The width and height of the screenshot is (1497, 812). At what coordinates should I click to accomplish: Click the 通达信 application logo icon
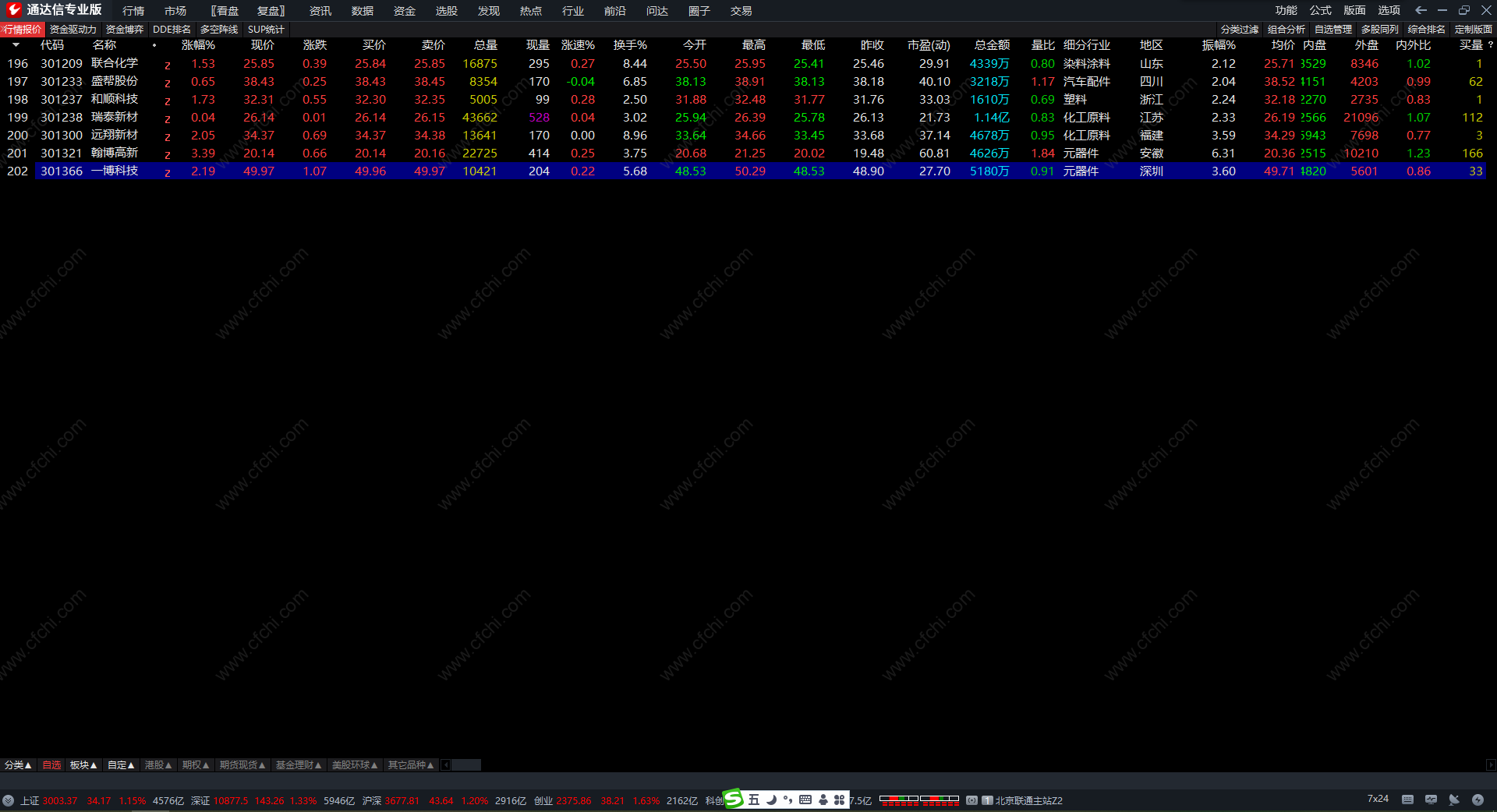coord(13,10)
